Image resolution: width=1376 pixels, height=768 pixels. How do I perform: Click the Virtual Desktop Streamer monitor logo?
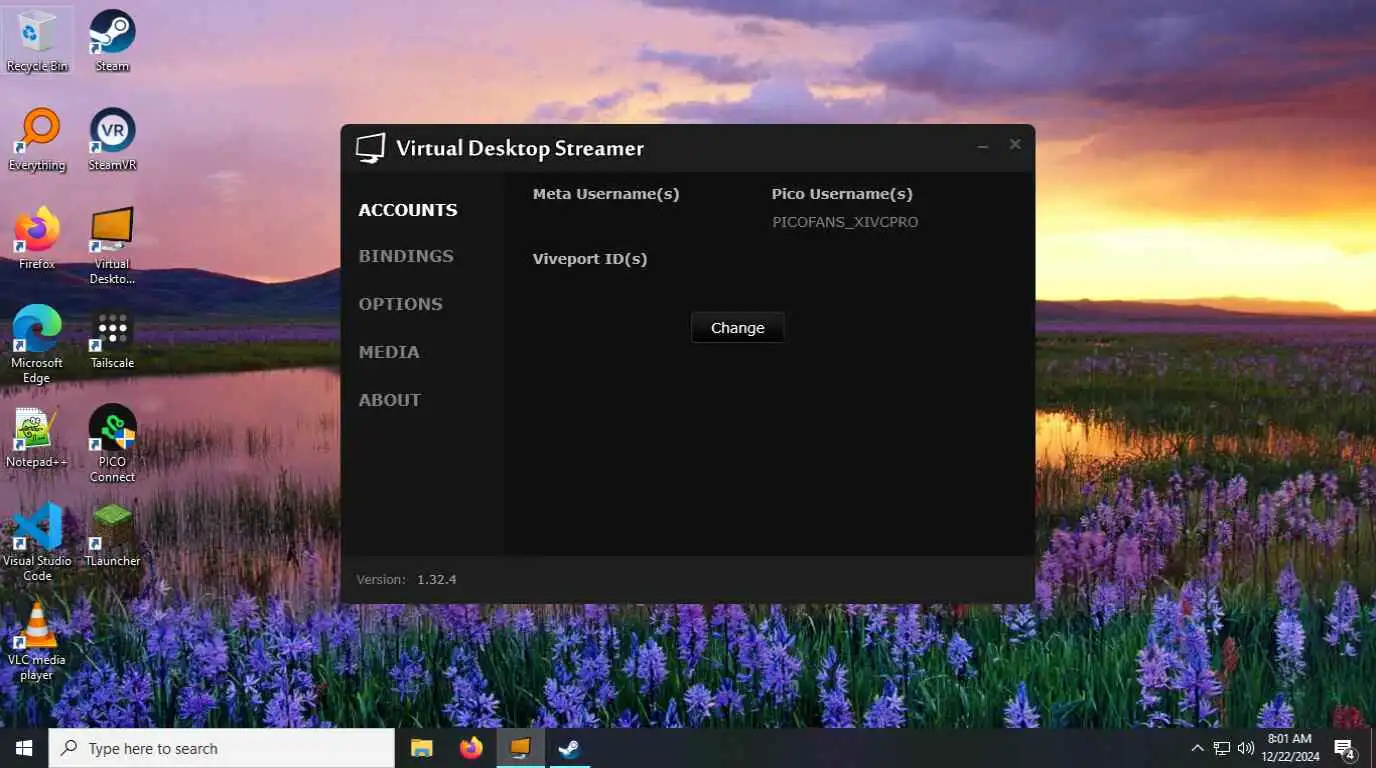[x=370, y=148]
